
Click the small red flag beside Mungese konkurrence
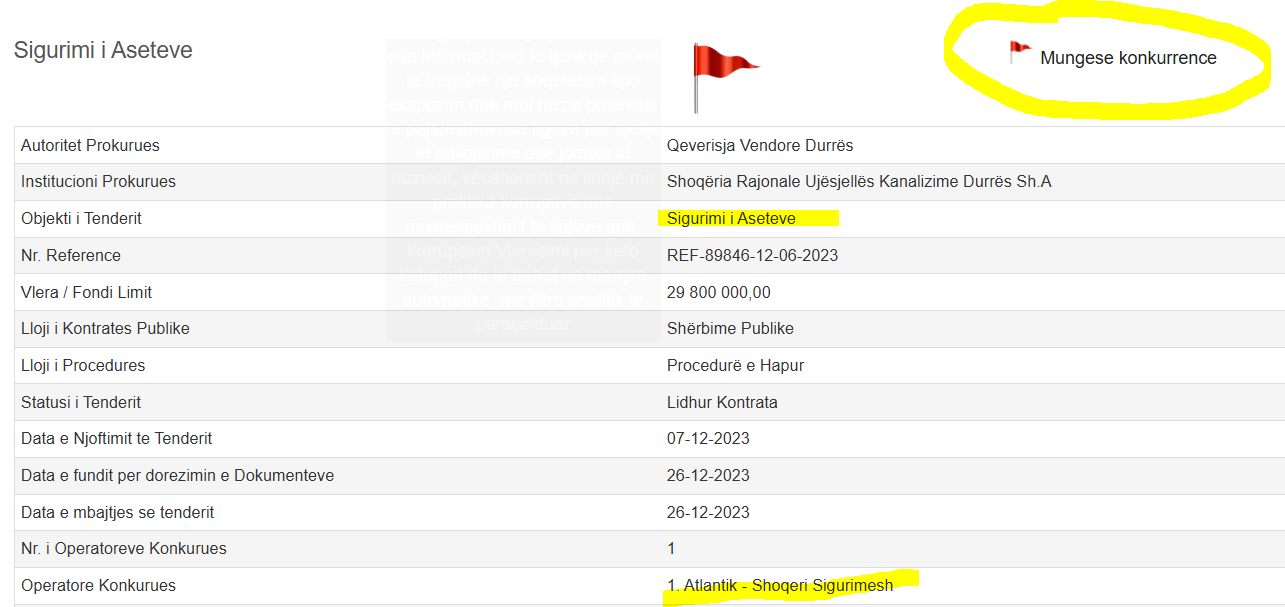click(1019, 51)
